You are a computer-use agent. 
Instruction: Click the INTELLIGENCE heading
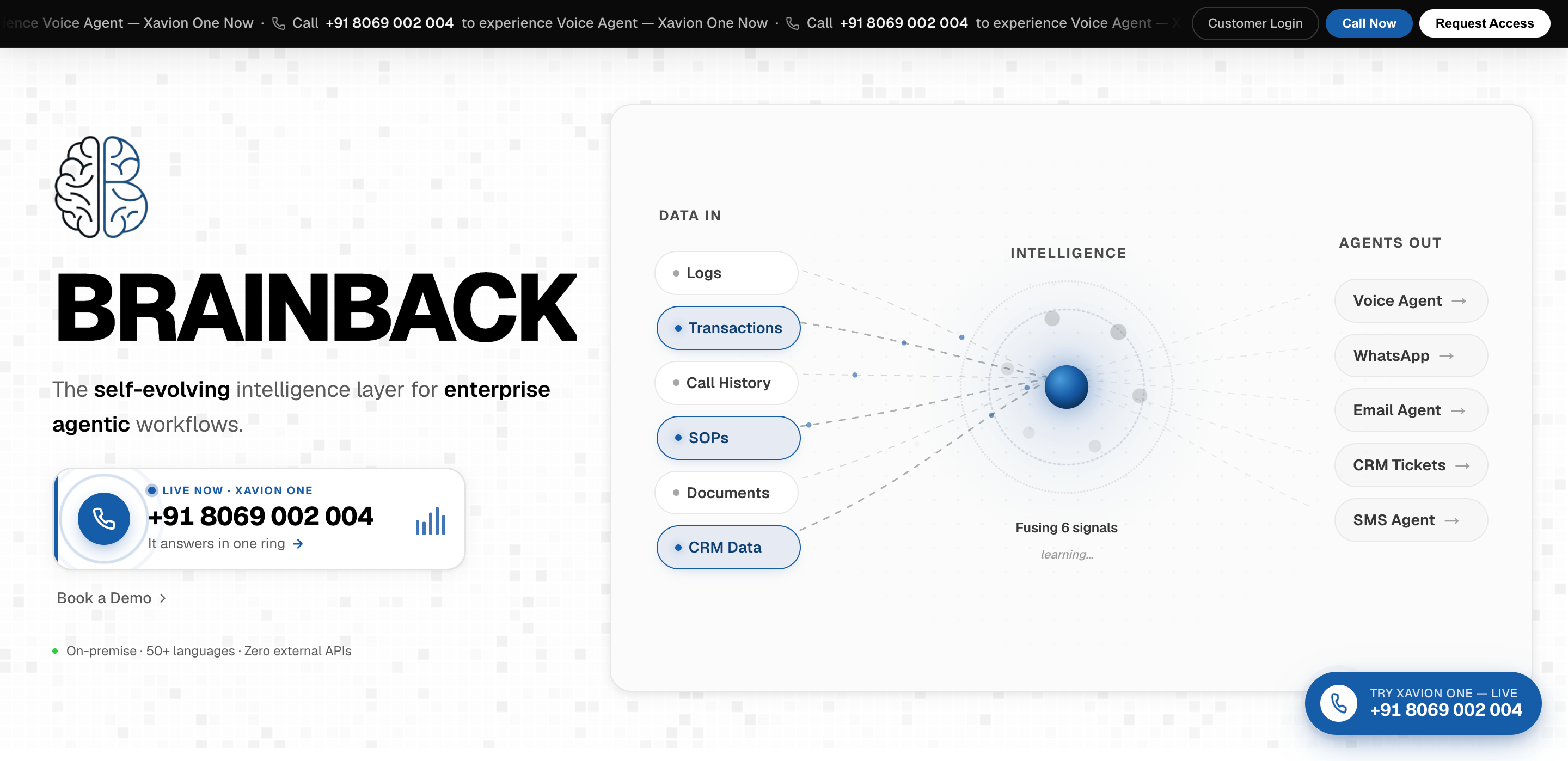pos(1068,253)
